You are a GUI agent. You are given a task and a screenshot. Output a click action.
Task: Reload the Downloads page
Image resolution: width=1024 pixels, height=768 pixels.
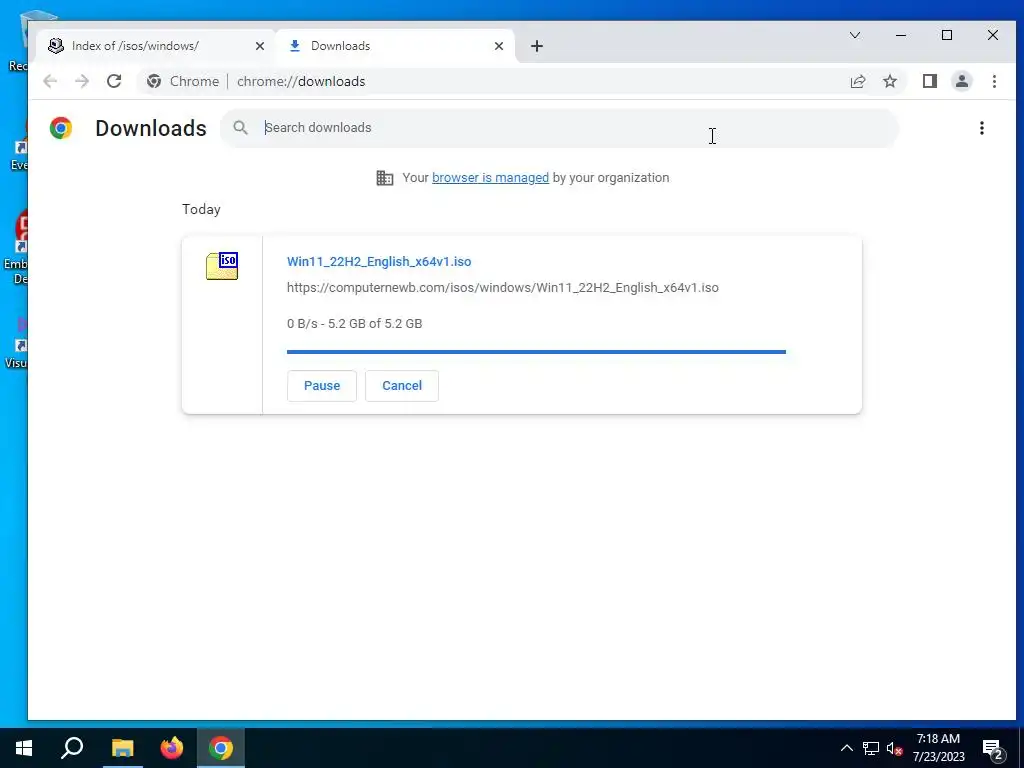click(x=114, y=81)
